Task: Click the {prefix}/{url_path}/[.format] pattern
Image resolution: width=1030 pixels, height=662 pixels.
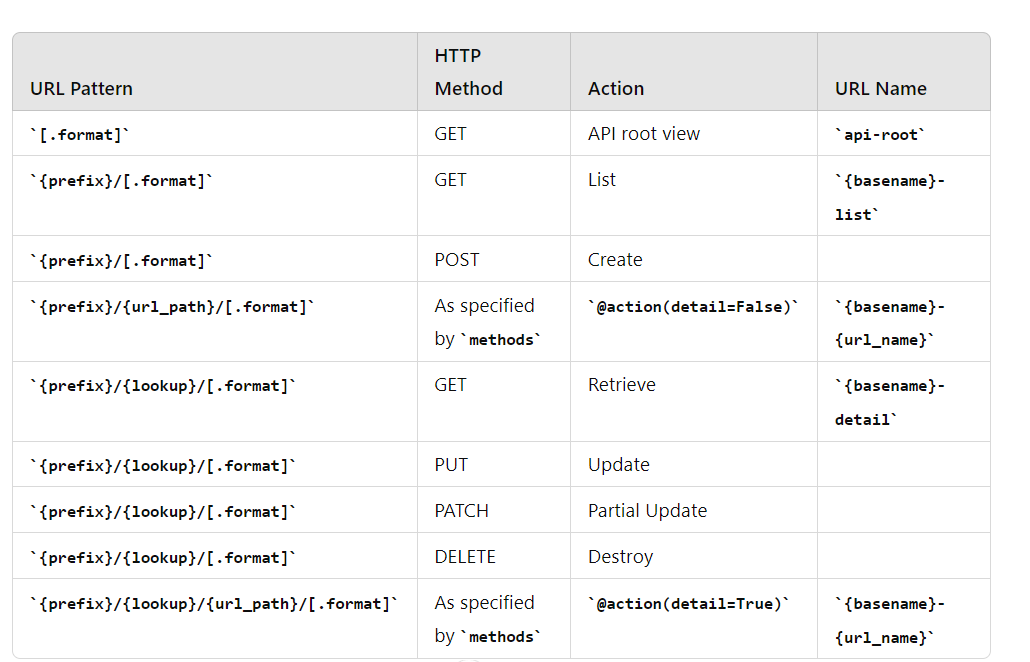Action: click(x=172, y=307)
